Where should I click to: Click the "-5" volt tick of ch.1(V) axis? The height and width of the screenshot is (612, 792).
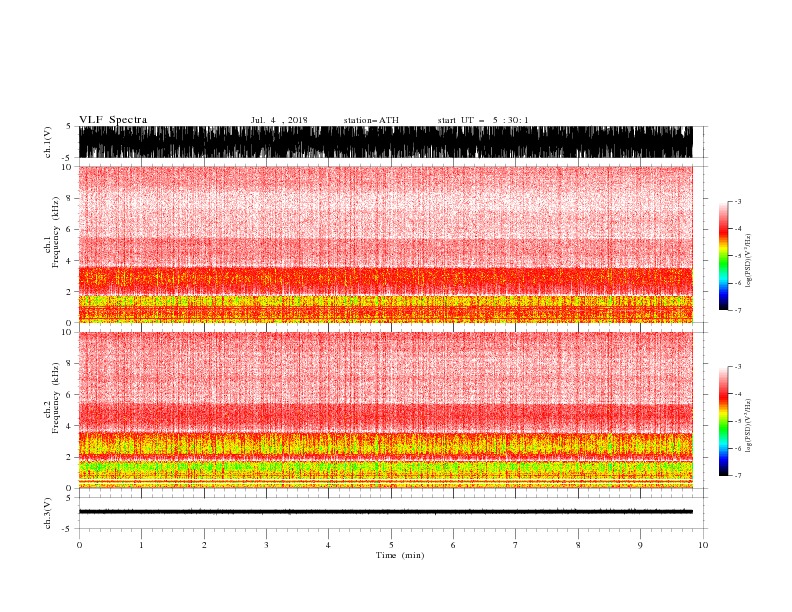[68, 158]
